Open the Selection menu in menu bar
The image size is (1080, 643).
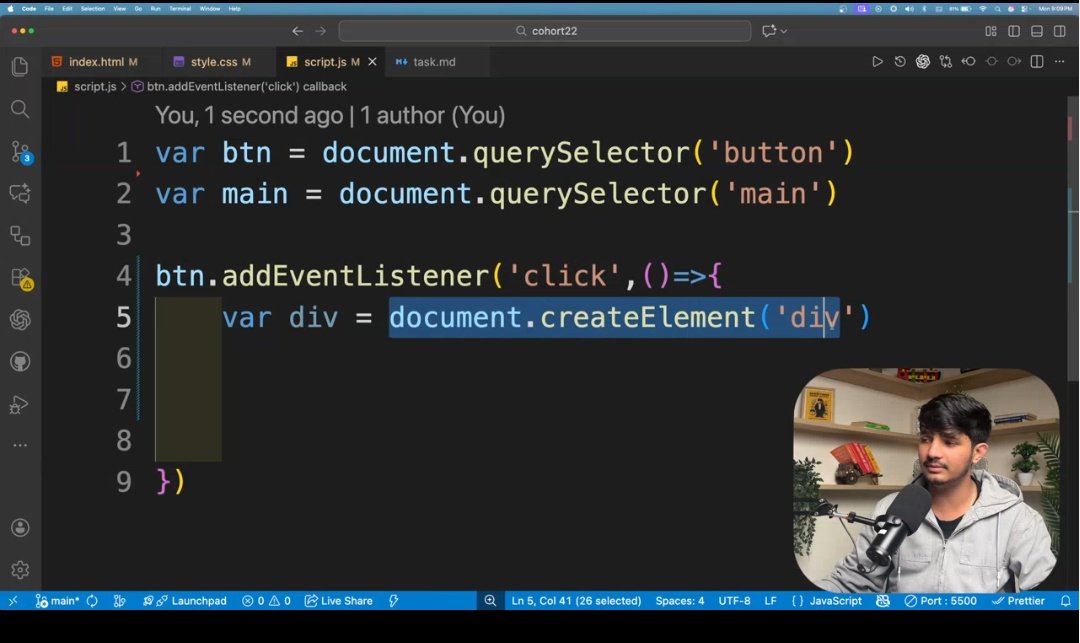[92, 9]
